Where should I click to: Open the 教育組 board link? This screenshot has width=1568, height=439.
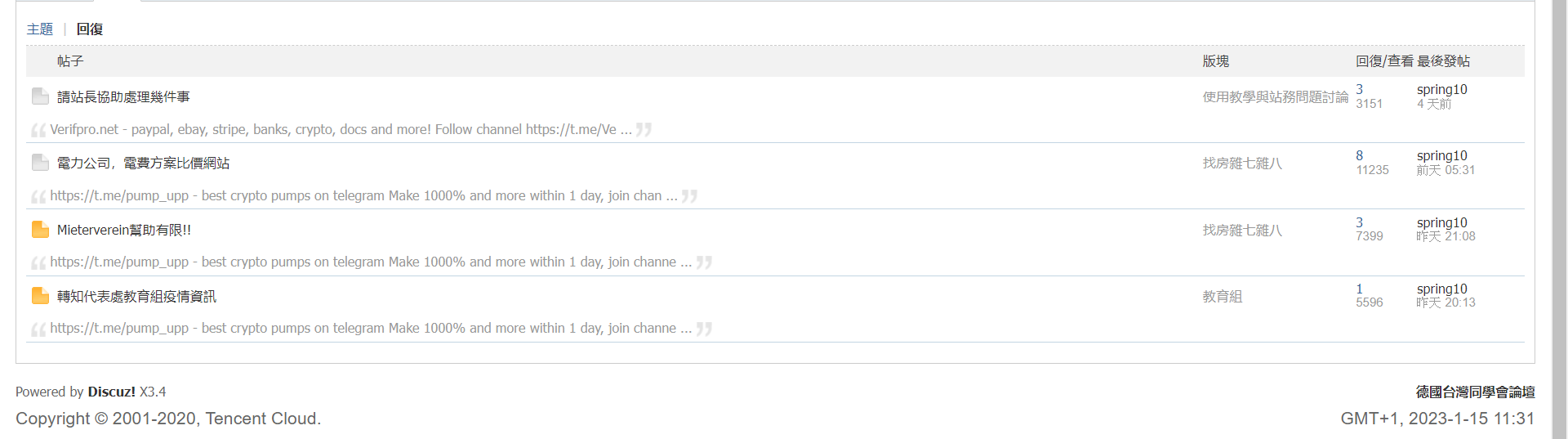1222,297
